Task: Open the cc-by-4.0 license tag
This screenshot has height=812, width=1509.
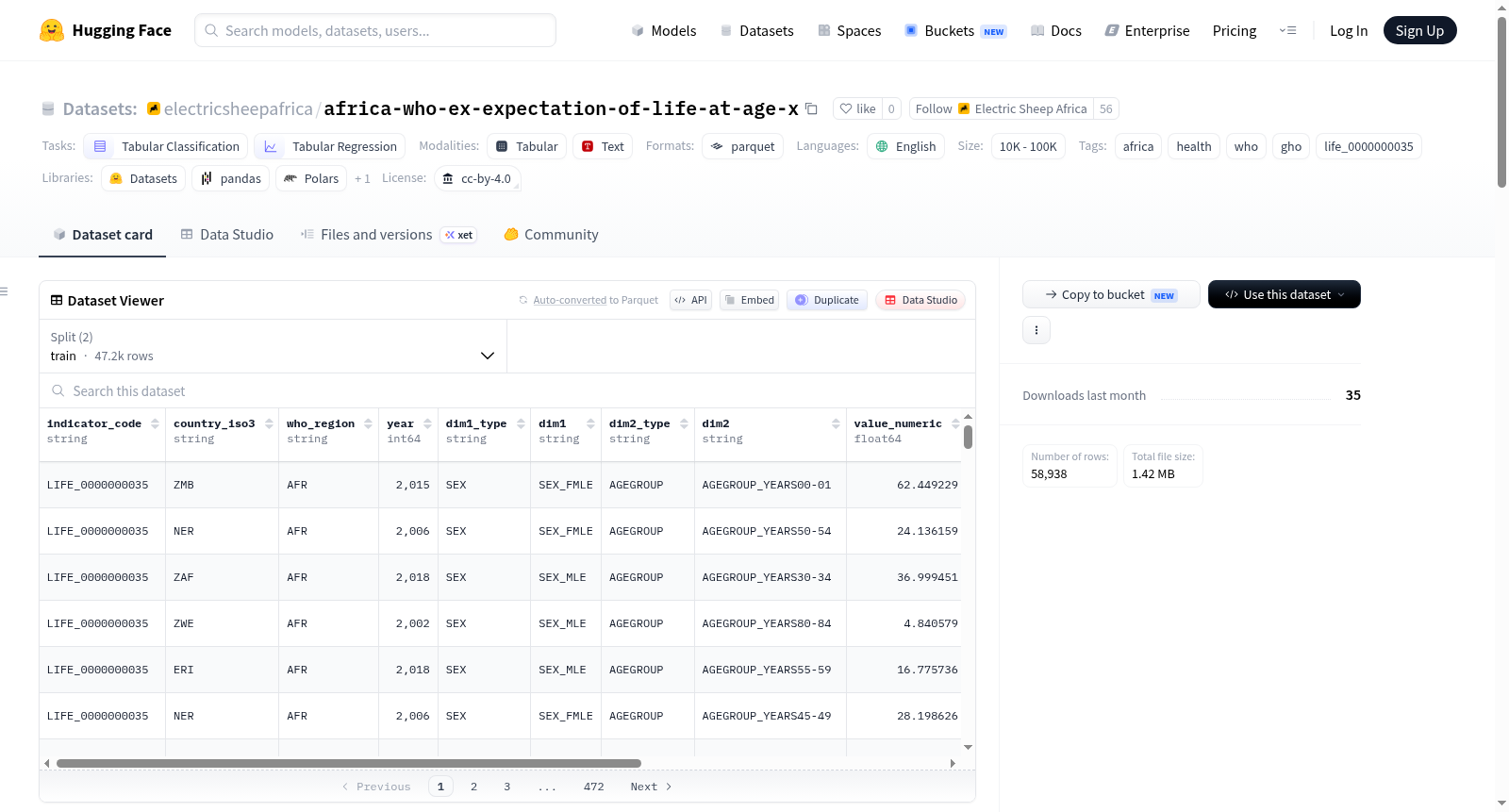Action: [x=477, y=178]
